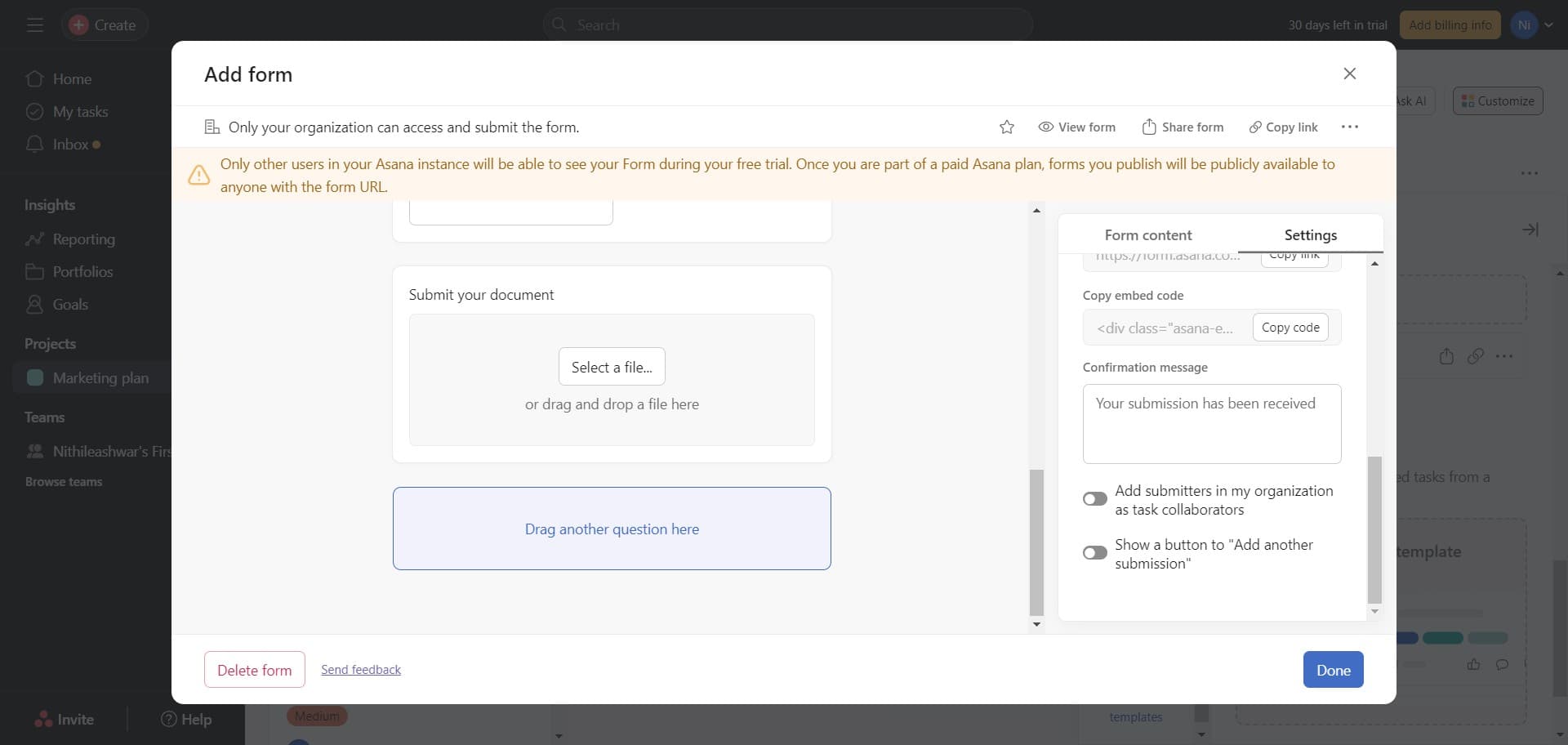Image resolution: width=1568 pixels, height=745 pixels.
Task: Click the star icon to favorite form
Action: [x=1006, y=127]
